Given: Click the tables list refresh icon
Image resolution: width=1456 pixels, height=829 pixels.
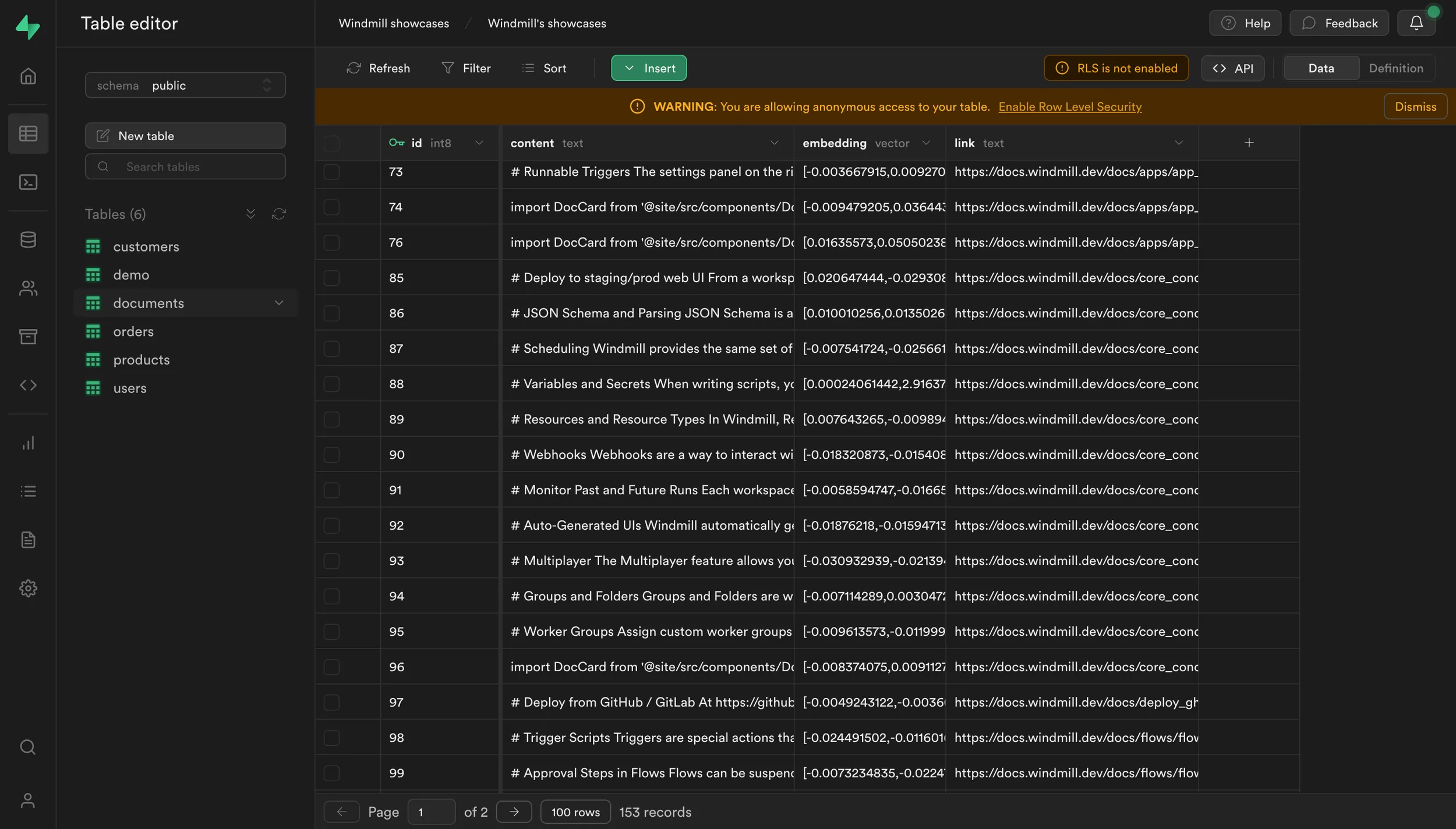Looking at the screenshot, I should click(279, 214).
